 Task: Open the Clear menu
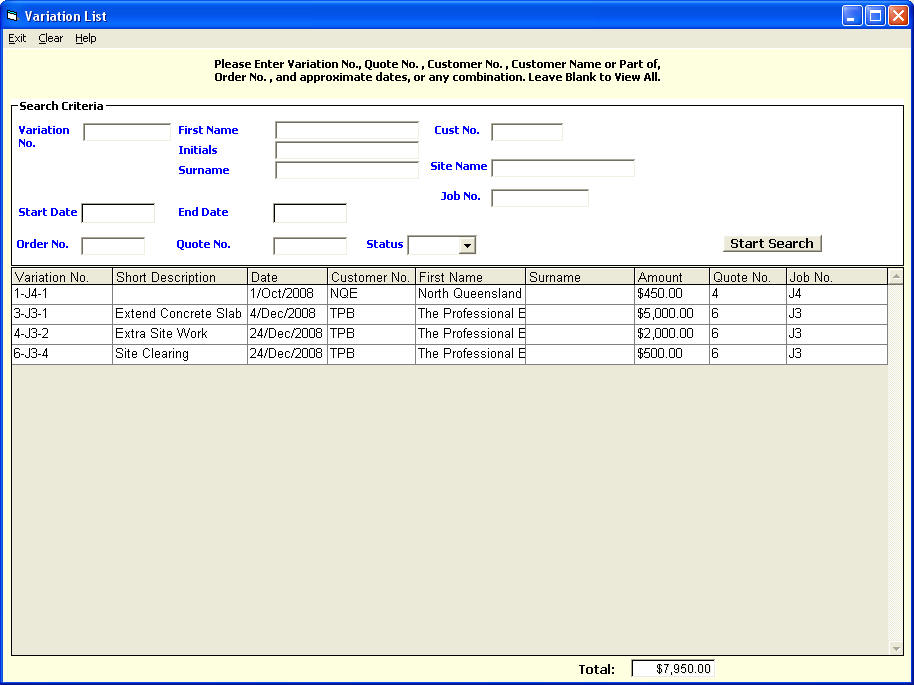[x=51, y=38]
